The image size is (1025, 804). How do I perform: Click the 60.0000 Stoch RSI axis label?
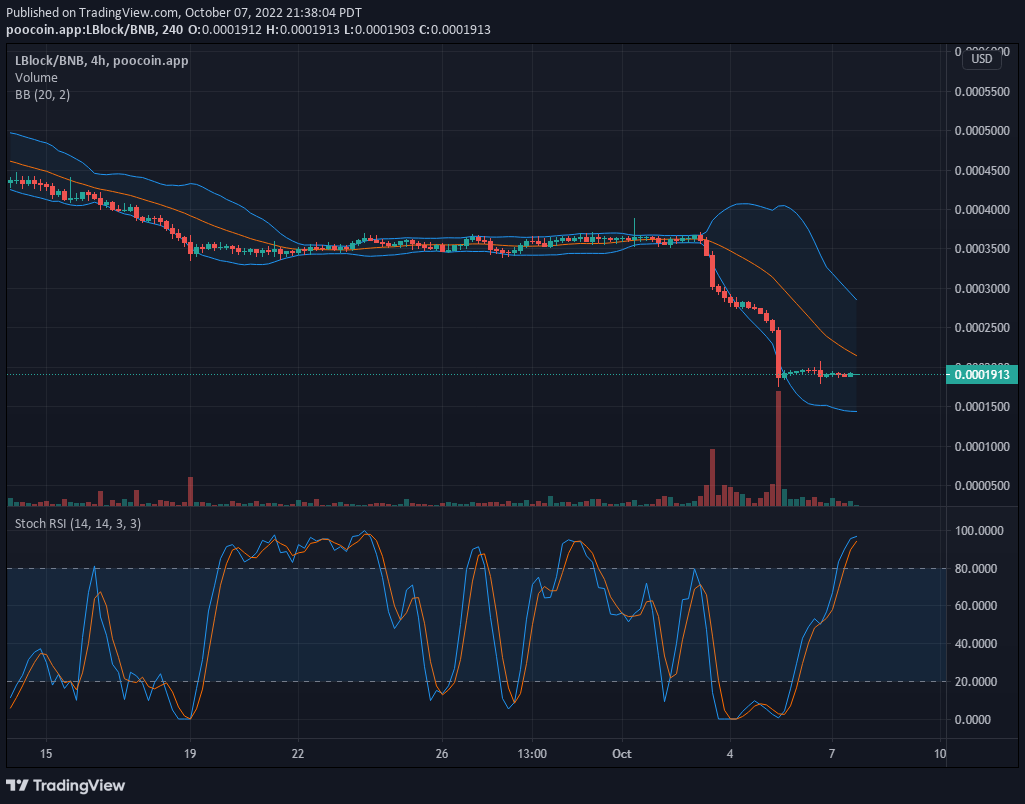pos(976,606)
